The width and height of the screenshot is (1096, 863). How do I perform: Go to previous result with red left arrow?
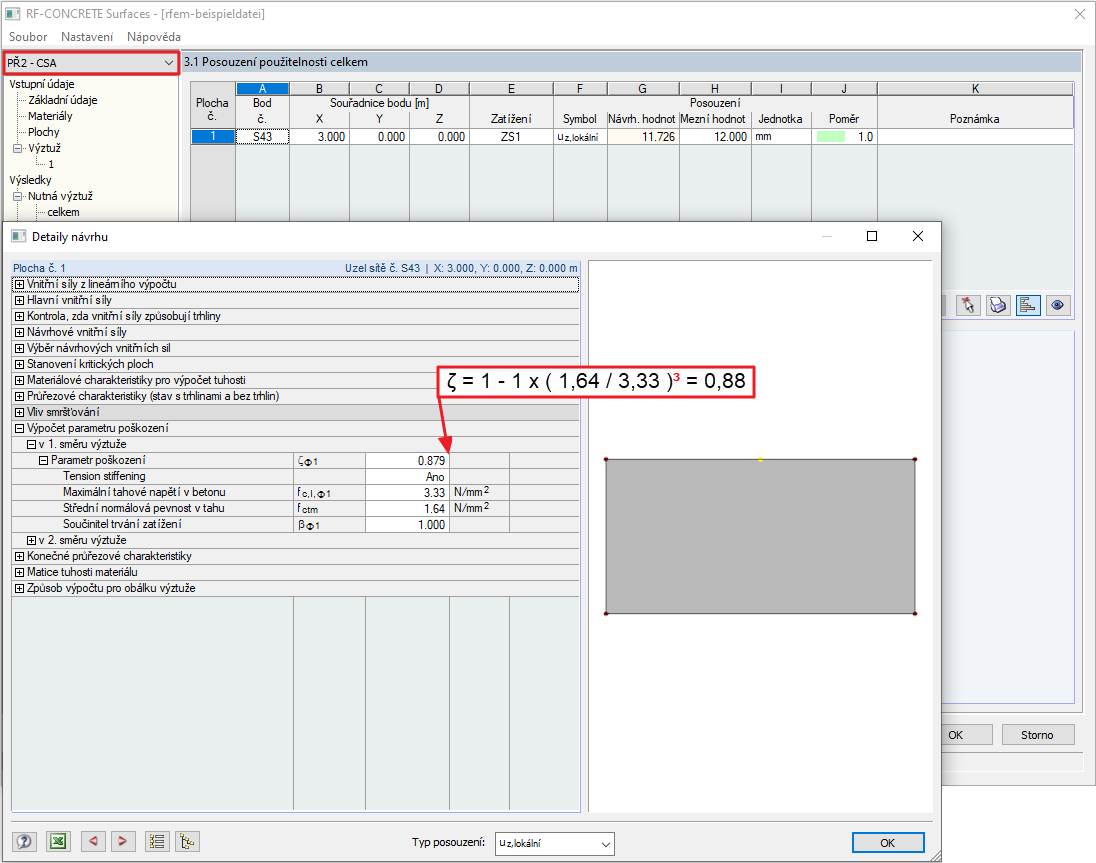93,841
